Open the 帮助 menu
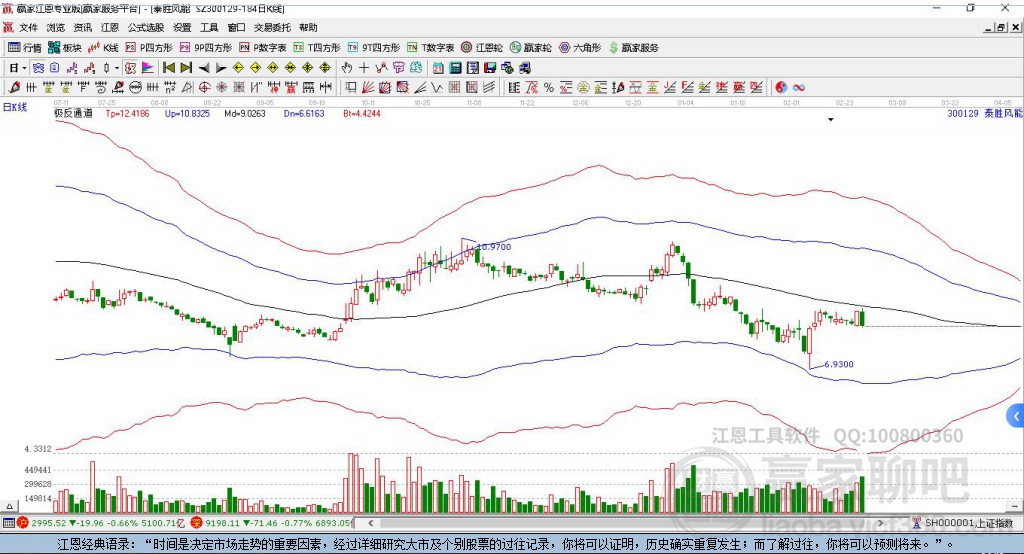Viewport: 1024px width, 554px height. [x=308, y=27]
